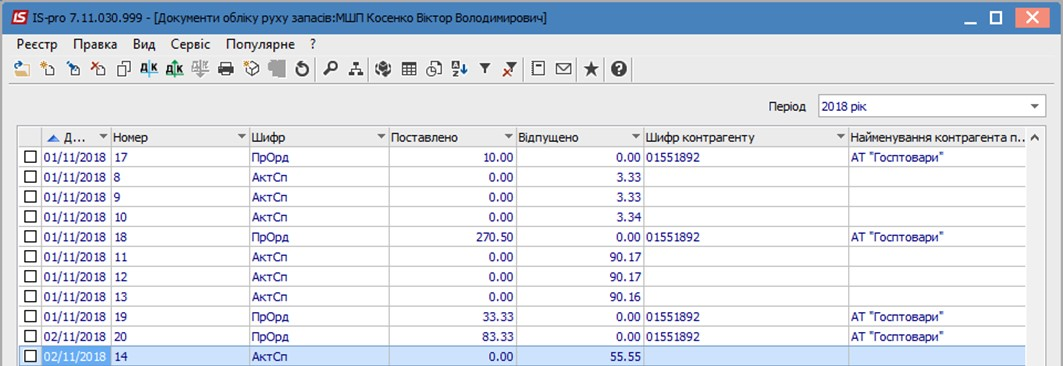Sort by Найменування контрагента column header
This screenshot has width=1063, height=366.
(938, 138)
